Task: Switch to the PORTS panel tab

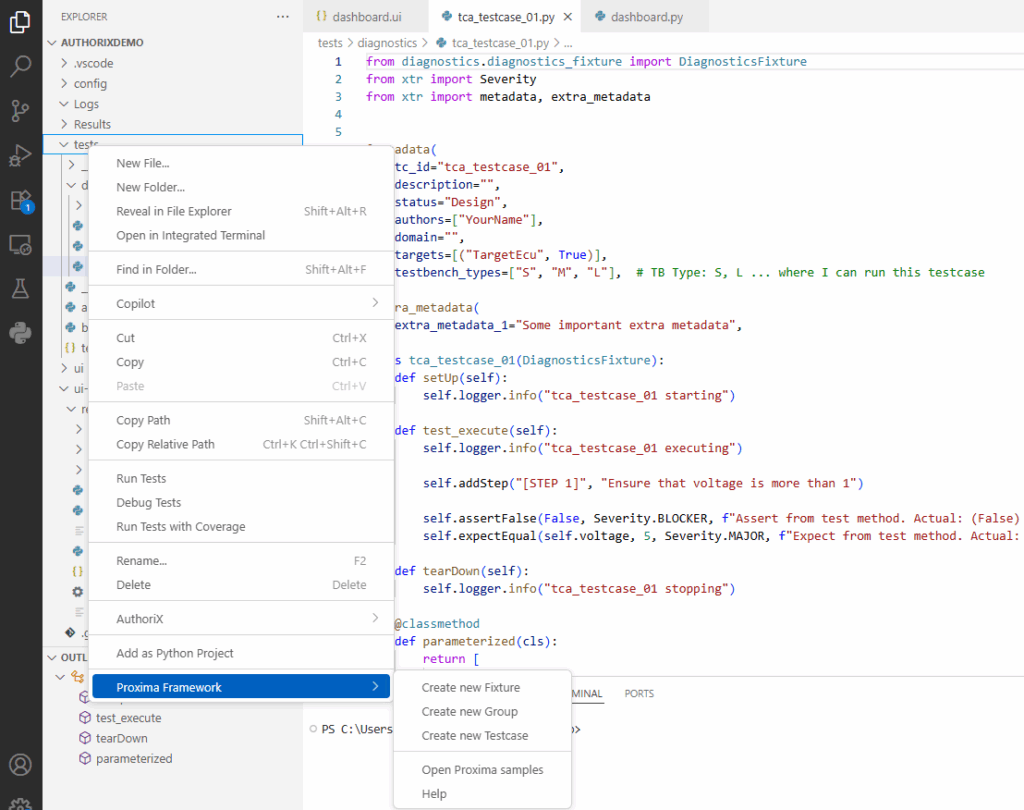Action: 639,694
